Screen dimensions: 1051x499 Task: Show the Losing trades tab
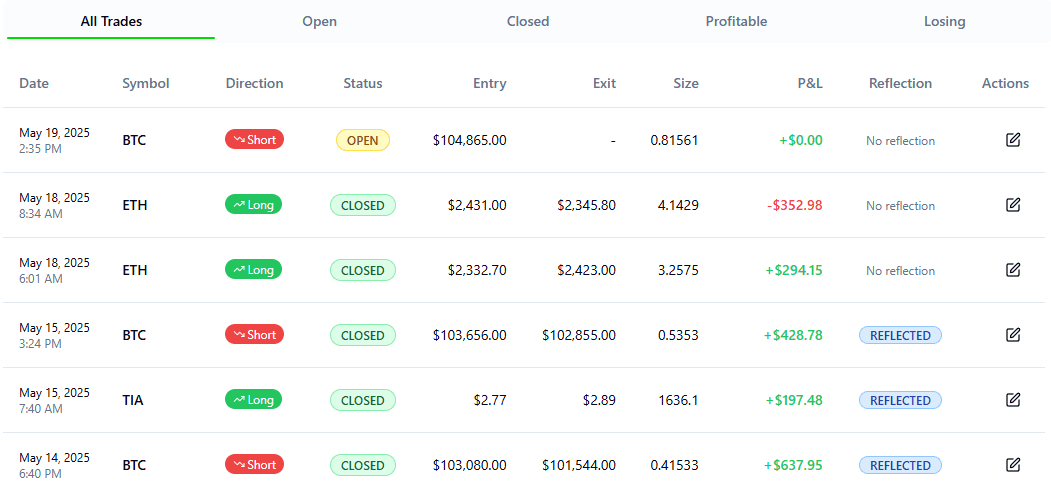[945, 21]
